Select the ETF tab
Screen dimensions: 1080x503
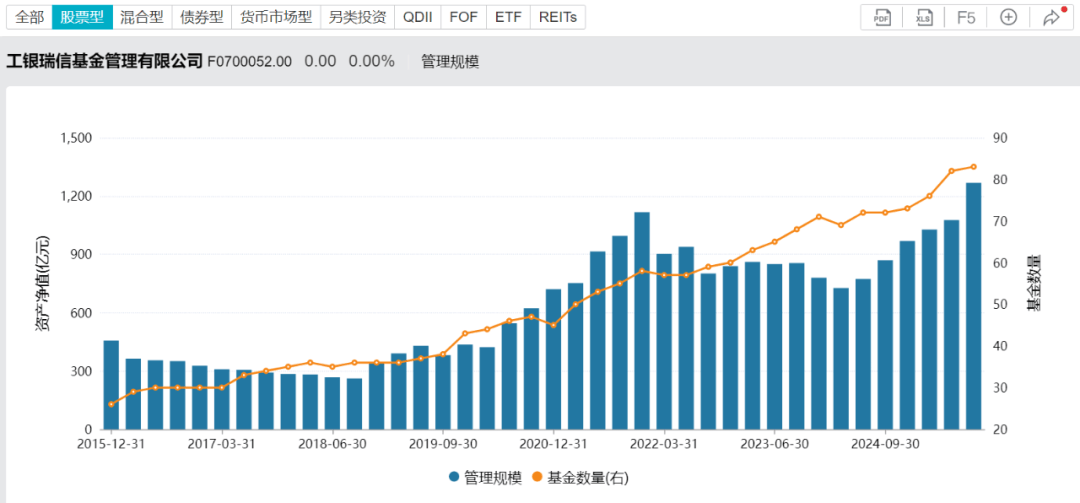coord(508,17)
